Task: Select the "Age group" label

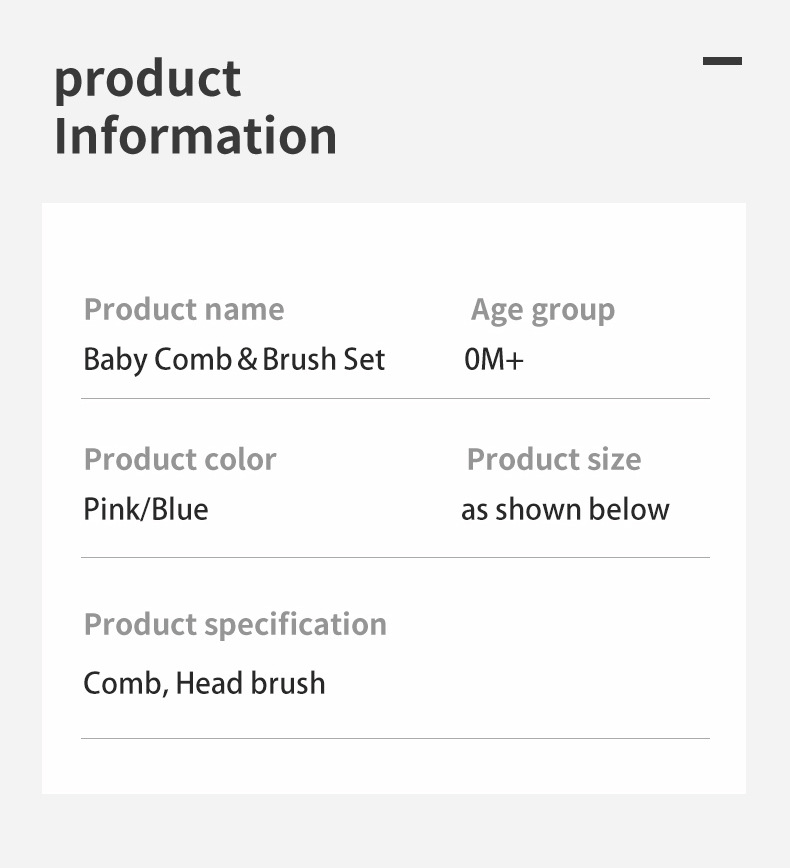Action: click(543, 310)
